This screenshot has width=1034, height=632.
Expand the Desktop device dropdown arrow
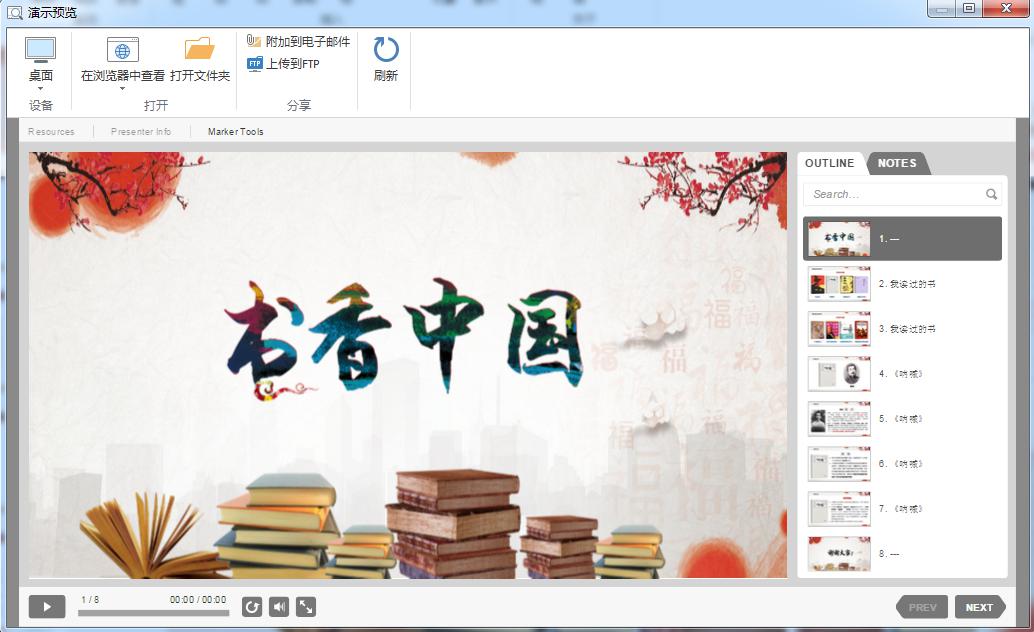coord(40,89)
